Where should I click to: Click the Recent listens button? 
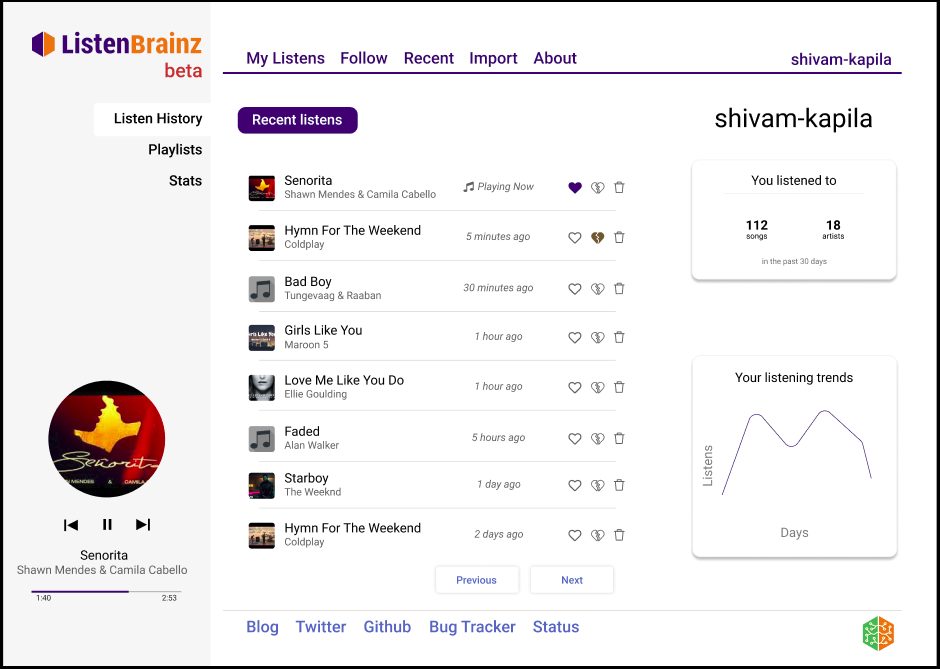point(297,120)
